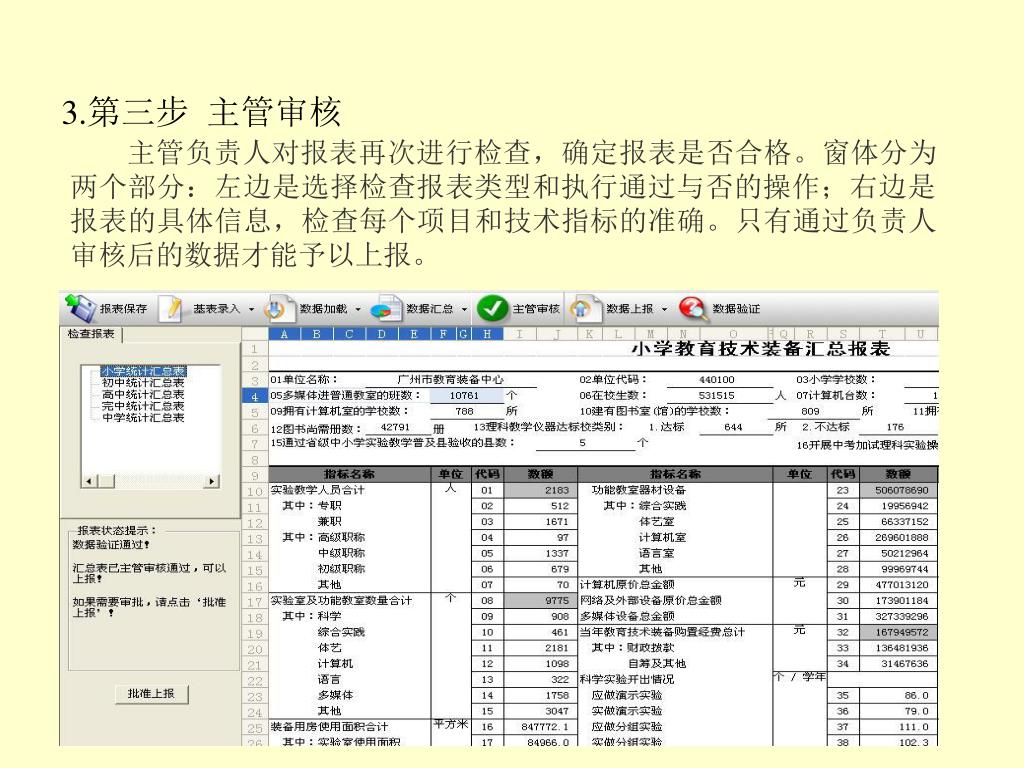Click the 科学实验开出情况 row label
Image resolution: width=1024 pixels, height=768 pixels.
point(627,679)
